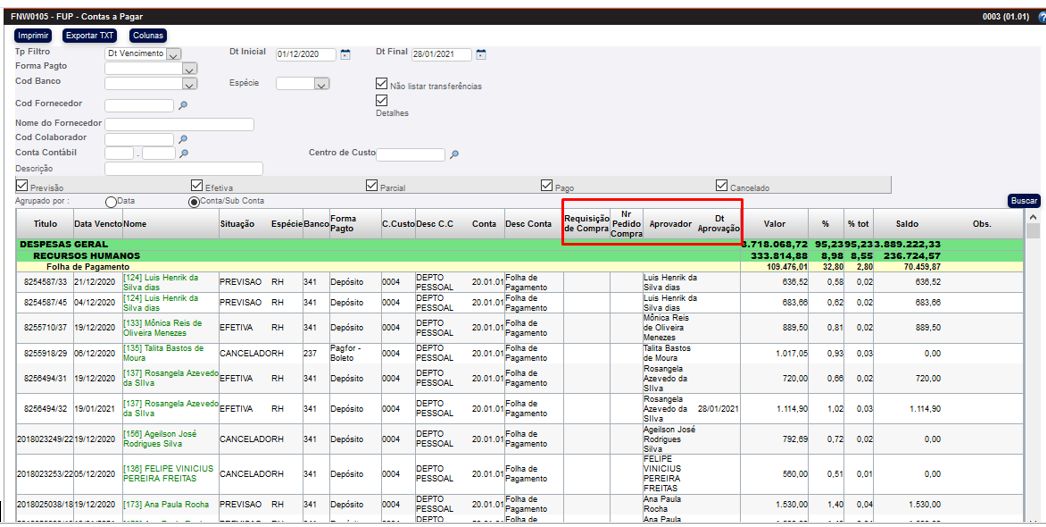This screenshot has width=1046, height=527.
Task: Click the help icon in title bar
Action: [1040, 18]
